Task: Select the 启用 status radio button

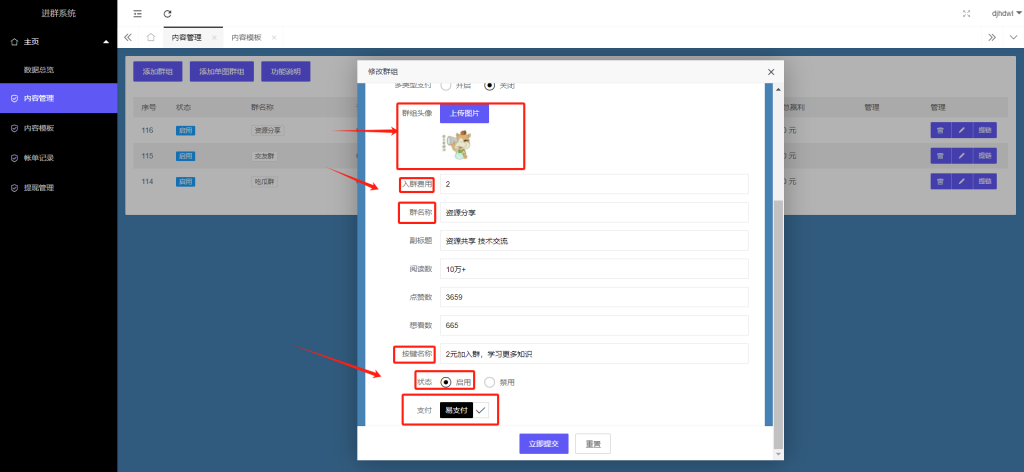Action: (446, 381)
